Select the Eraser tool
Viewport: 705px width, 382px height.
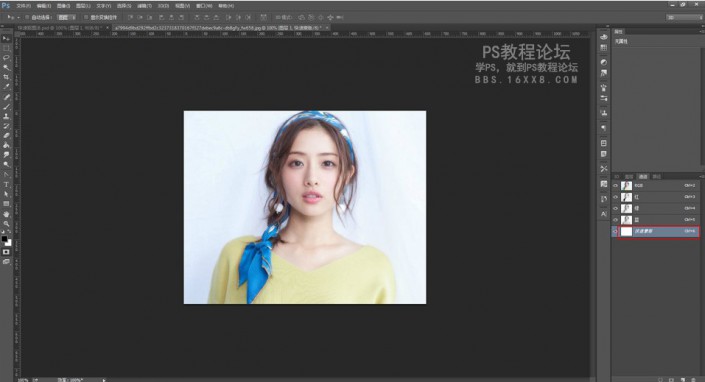pos(6,135)
